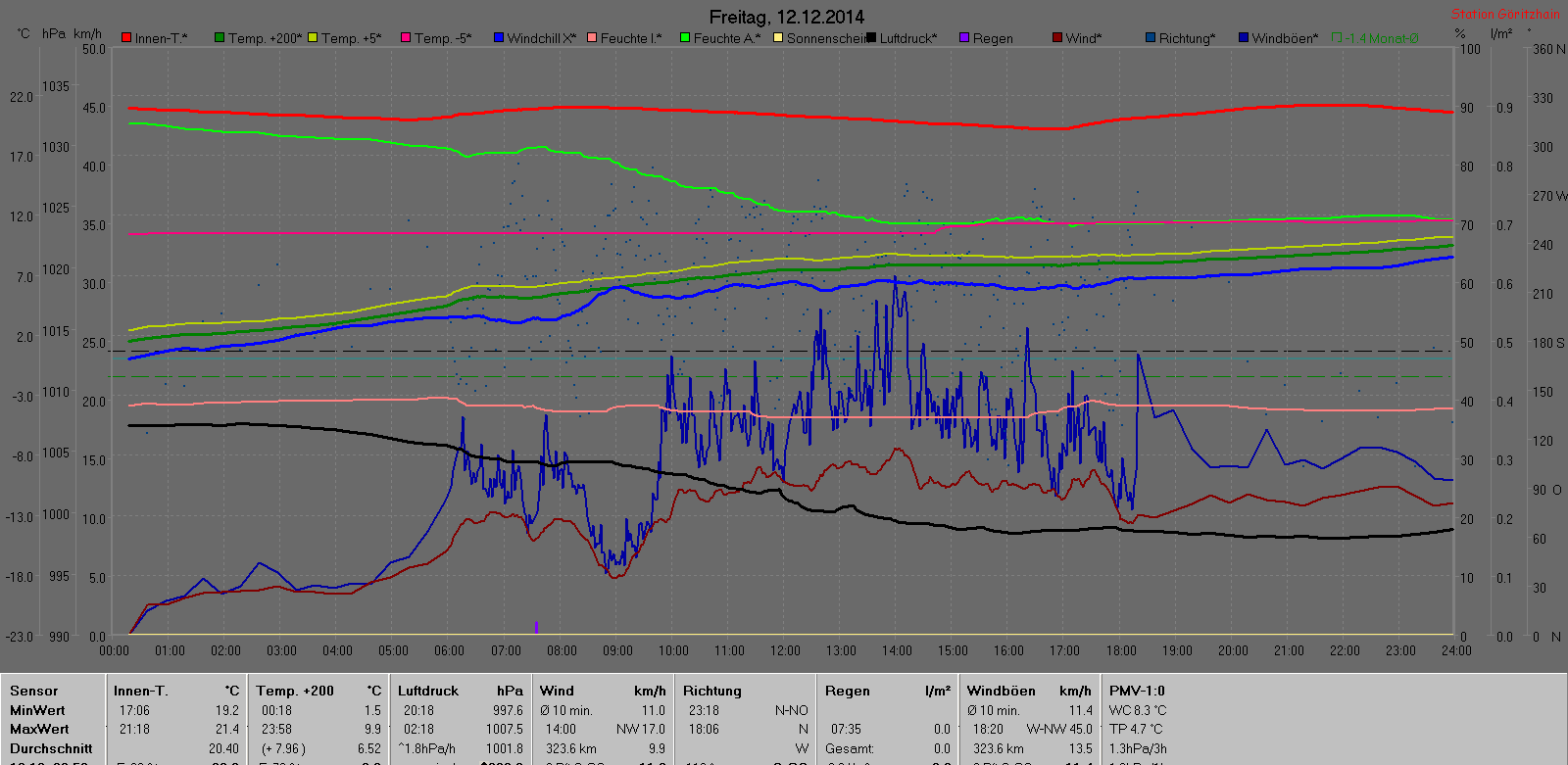This screenshot has height=765, width=1568.
Task: Click the blue Windchill X legend swatch
Action: point(499,38)
